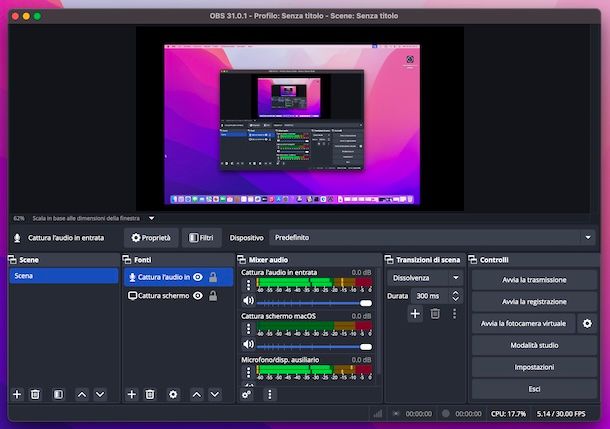
Task: Mute Cattura schermo macOS speaker
Action: (x=248, y=344)
